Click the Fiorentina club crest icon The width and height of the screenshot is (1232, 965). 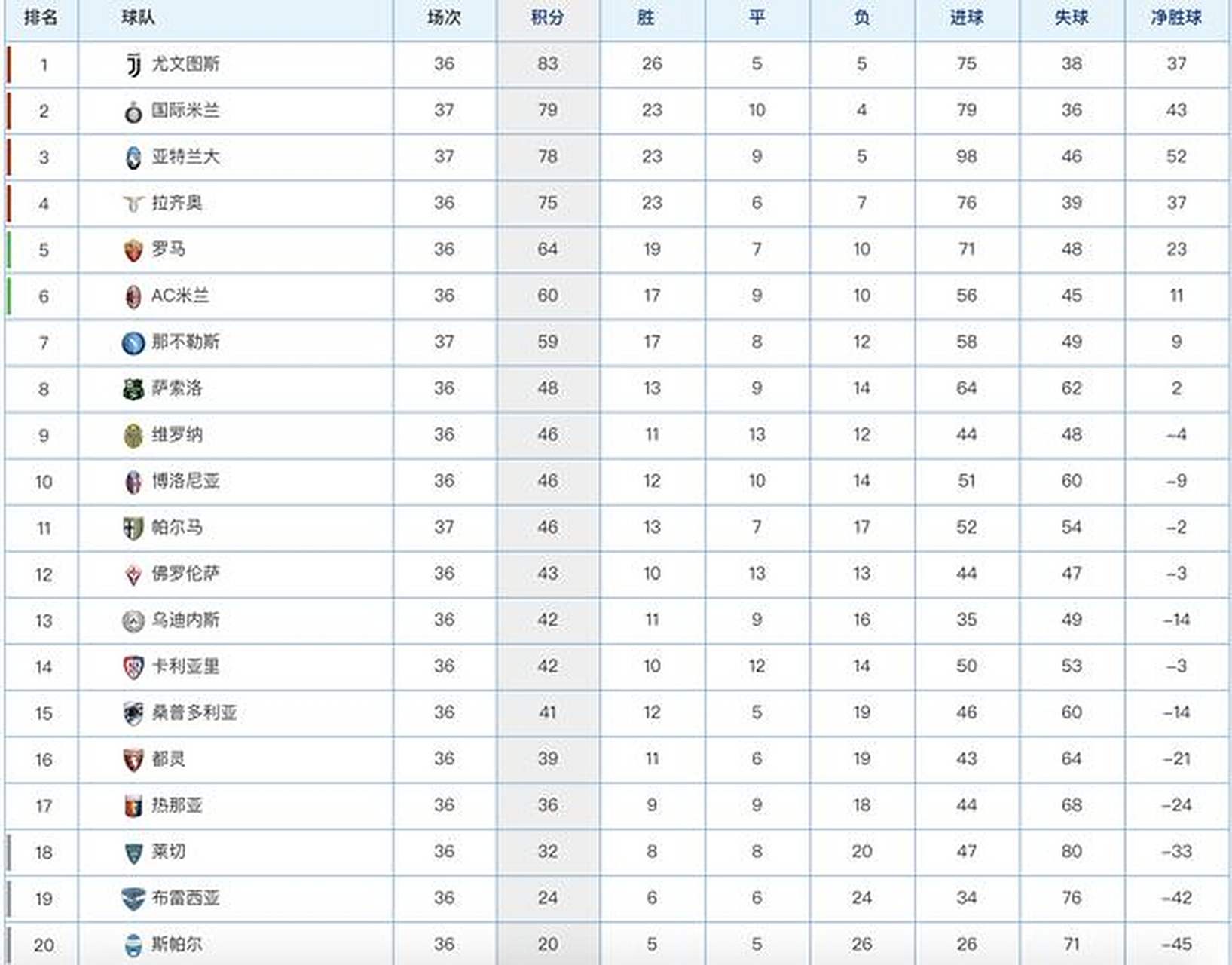tap(133, 575)
